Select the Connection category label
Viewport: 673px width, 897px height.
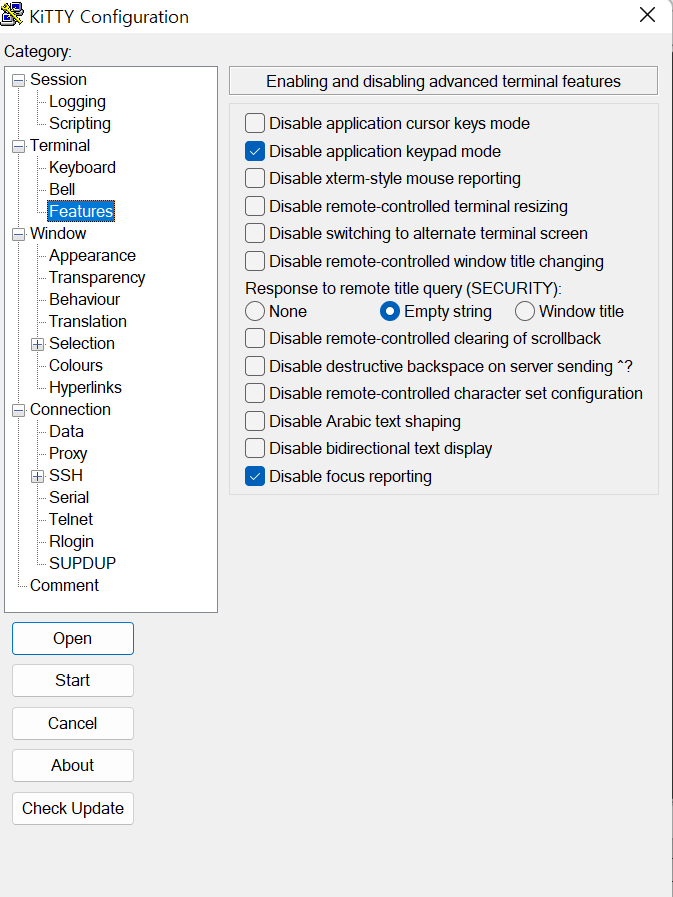pos(70,410)
